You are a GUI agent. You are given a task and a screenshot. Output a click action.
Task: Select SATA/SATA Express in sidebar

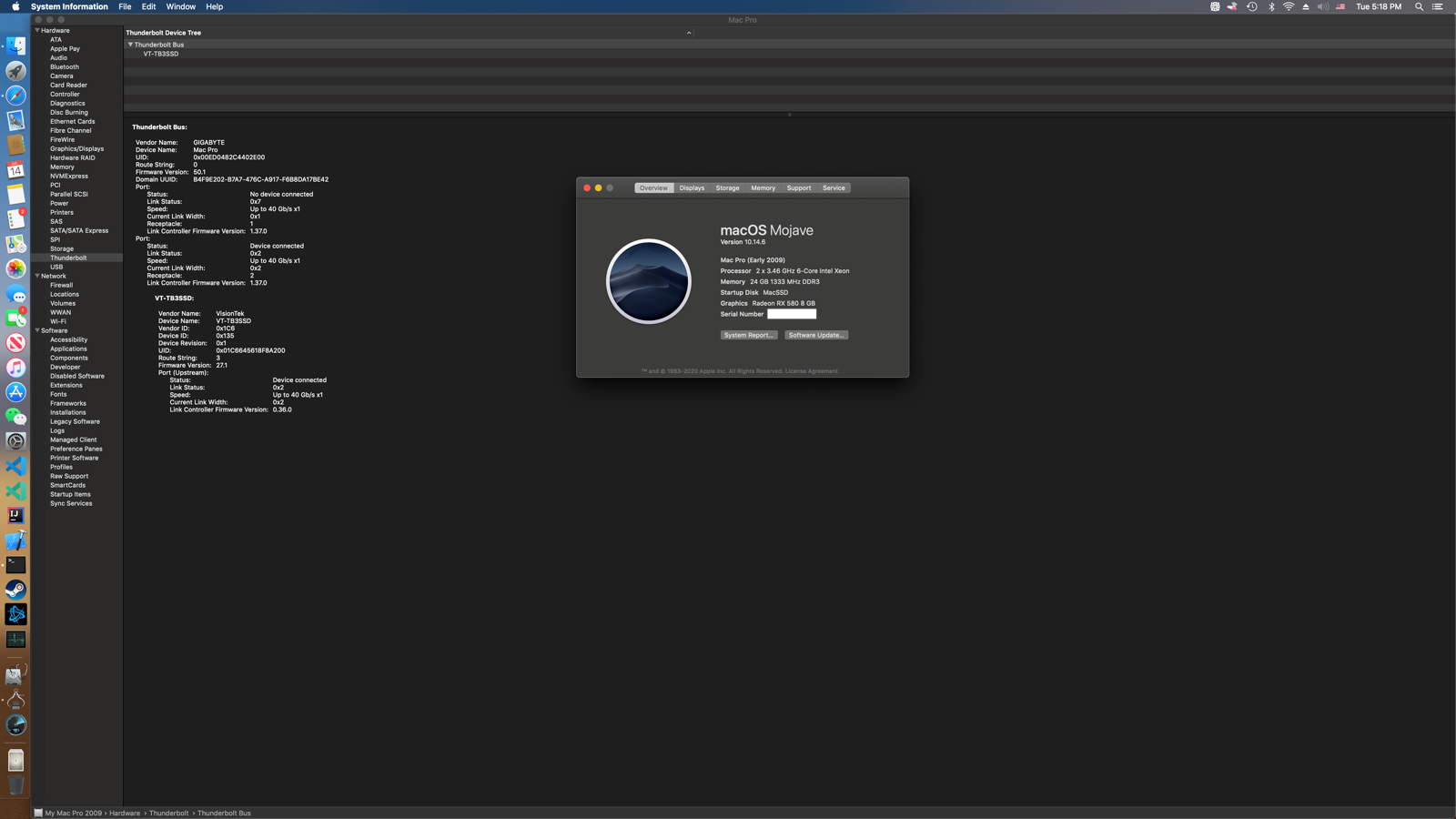click(x=79, y=230)
